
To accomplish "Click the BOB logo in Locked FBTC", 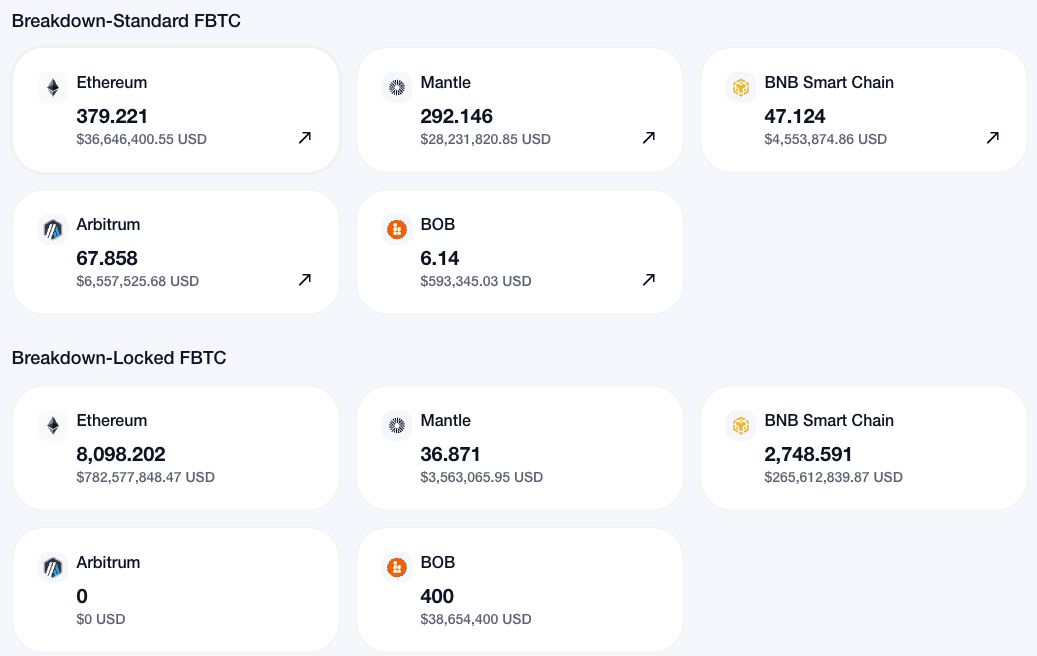I will (397, 567).
